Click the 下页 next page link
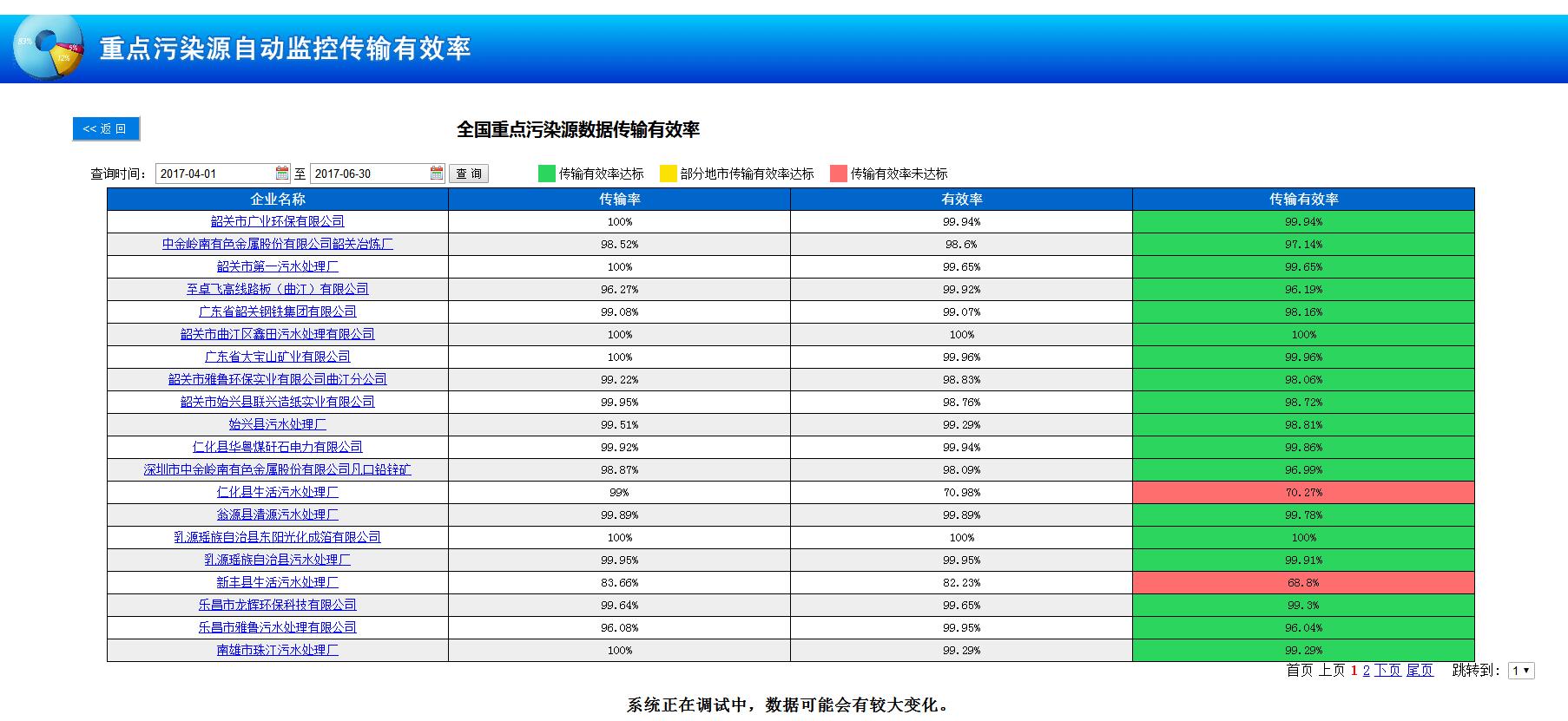The height and width of the screenshot is (721, 1568). 1387,671
